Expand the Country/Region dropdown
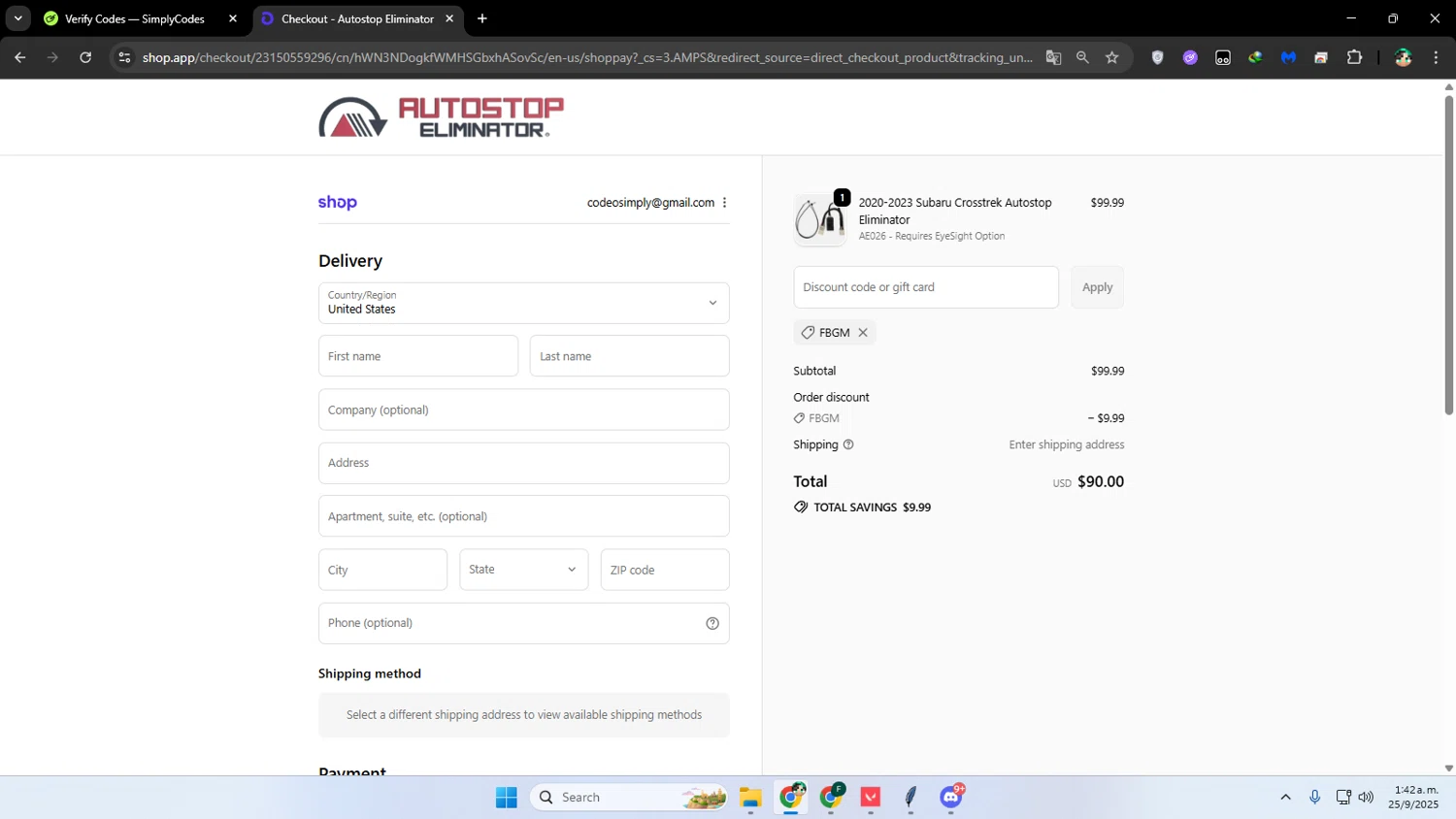Viewport: 1456px width, 819px height. pyautogui.click(x=524, y=303)
